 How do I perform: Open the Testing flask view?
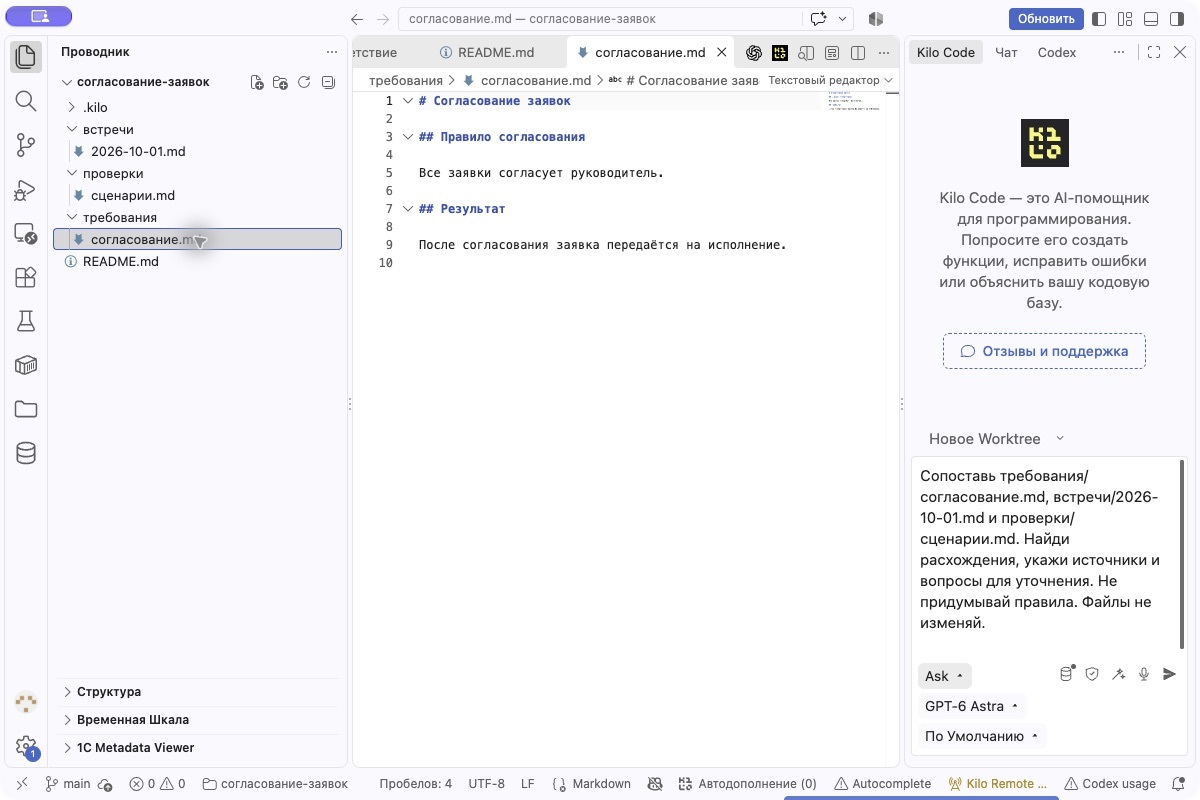point(26,321)
